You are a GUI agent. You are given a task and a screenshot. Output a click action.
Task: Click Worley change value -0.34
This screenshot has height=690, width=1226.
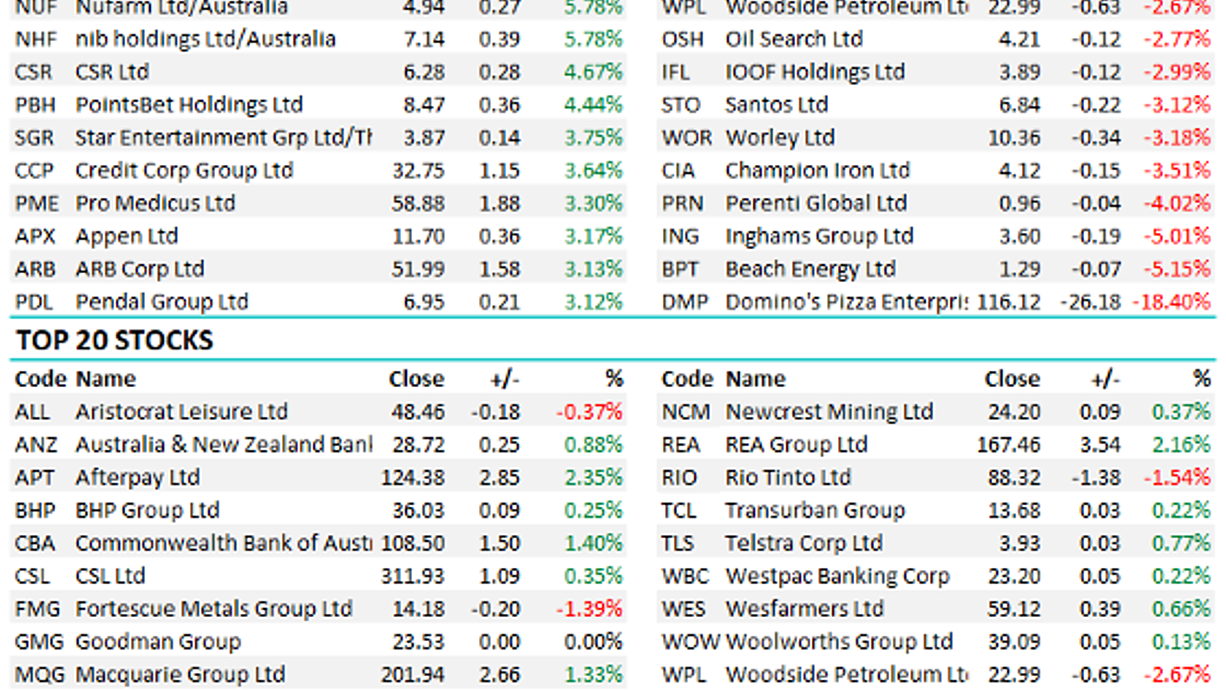[1096, 139]
